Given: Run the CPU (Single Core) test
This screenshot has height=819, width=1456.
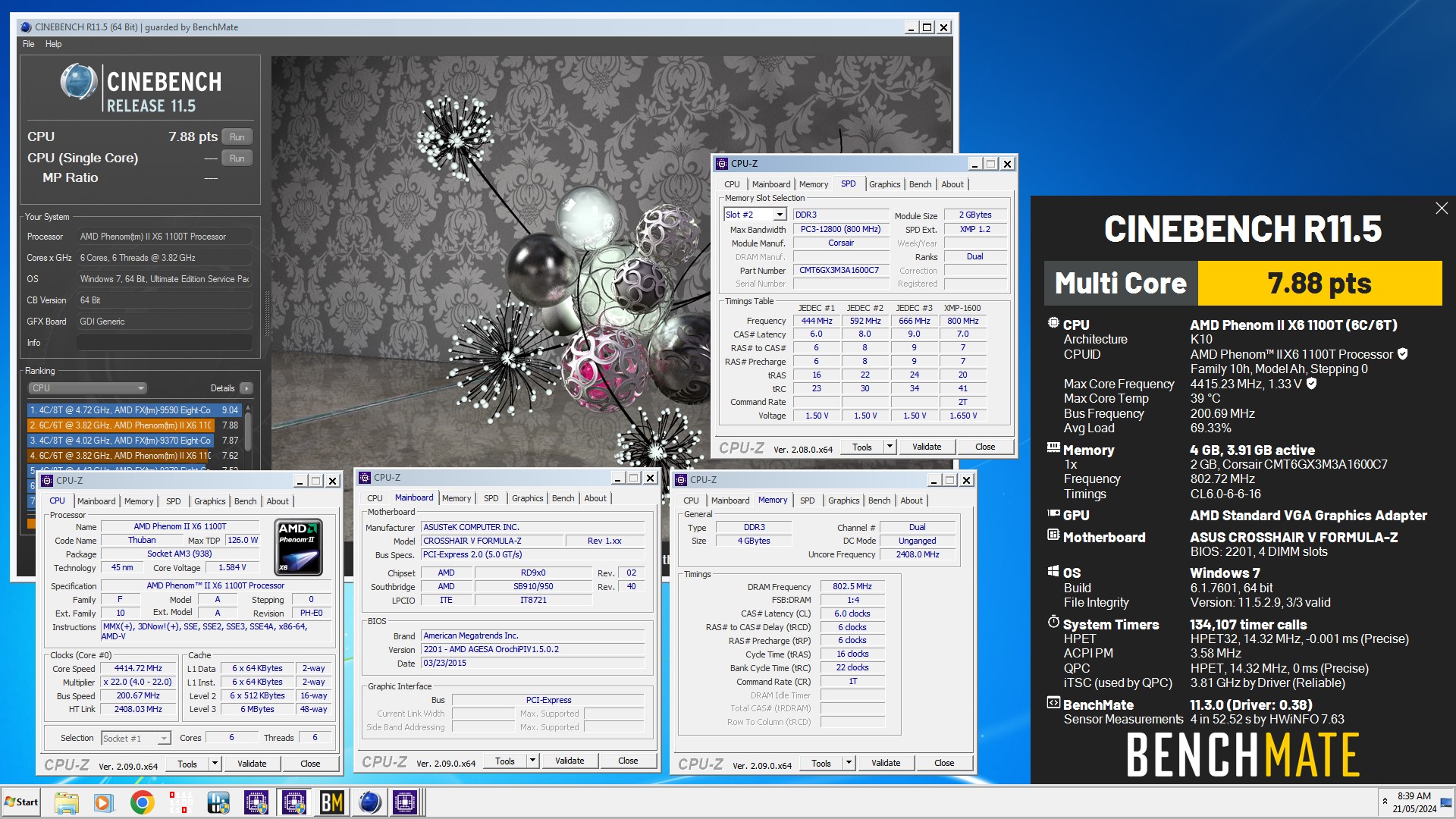Looking at the screenshot, I should click(237, 158).
